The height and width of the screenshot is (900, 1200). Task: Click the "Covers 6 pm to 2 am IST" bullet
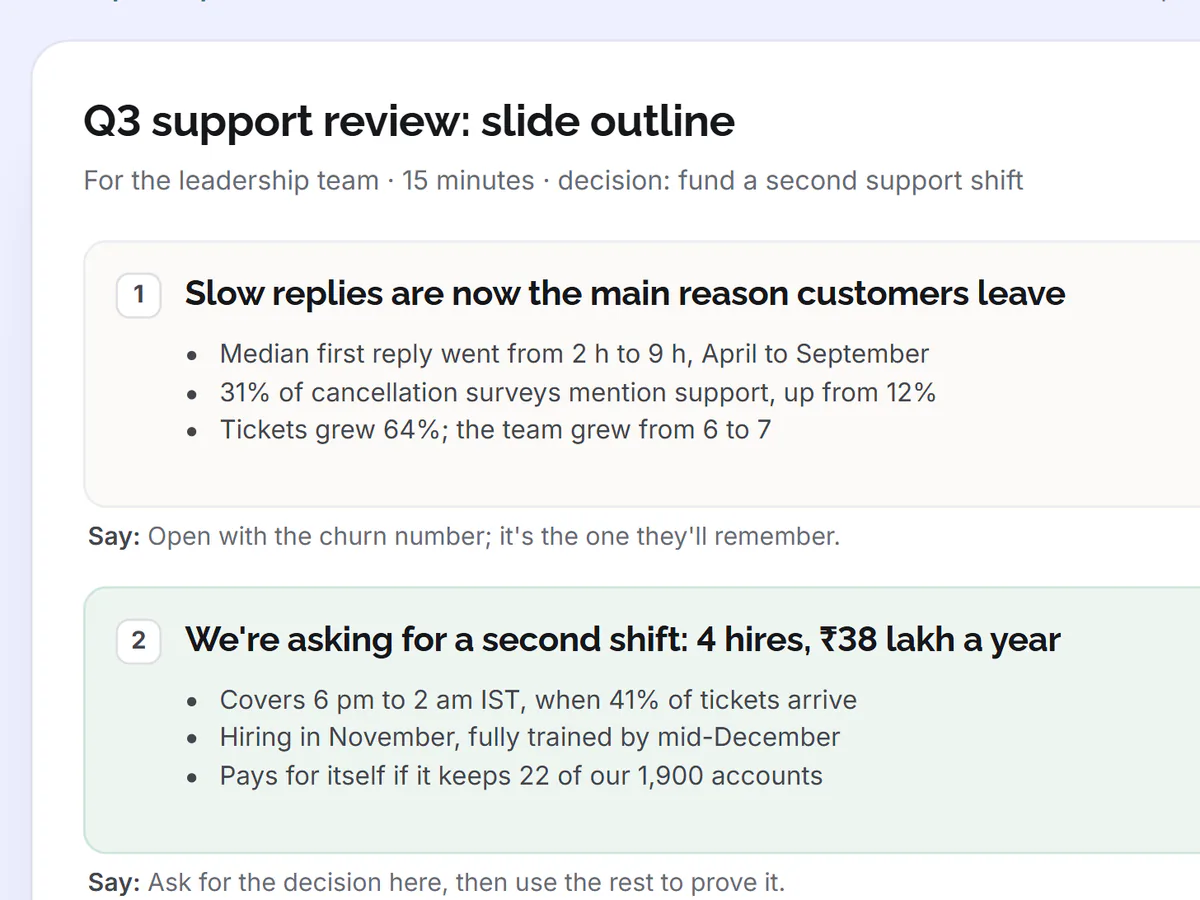click(538, 699)
